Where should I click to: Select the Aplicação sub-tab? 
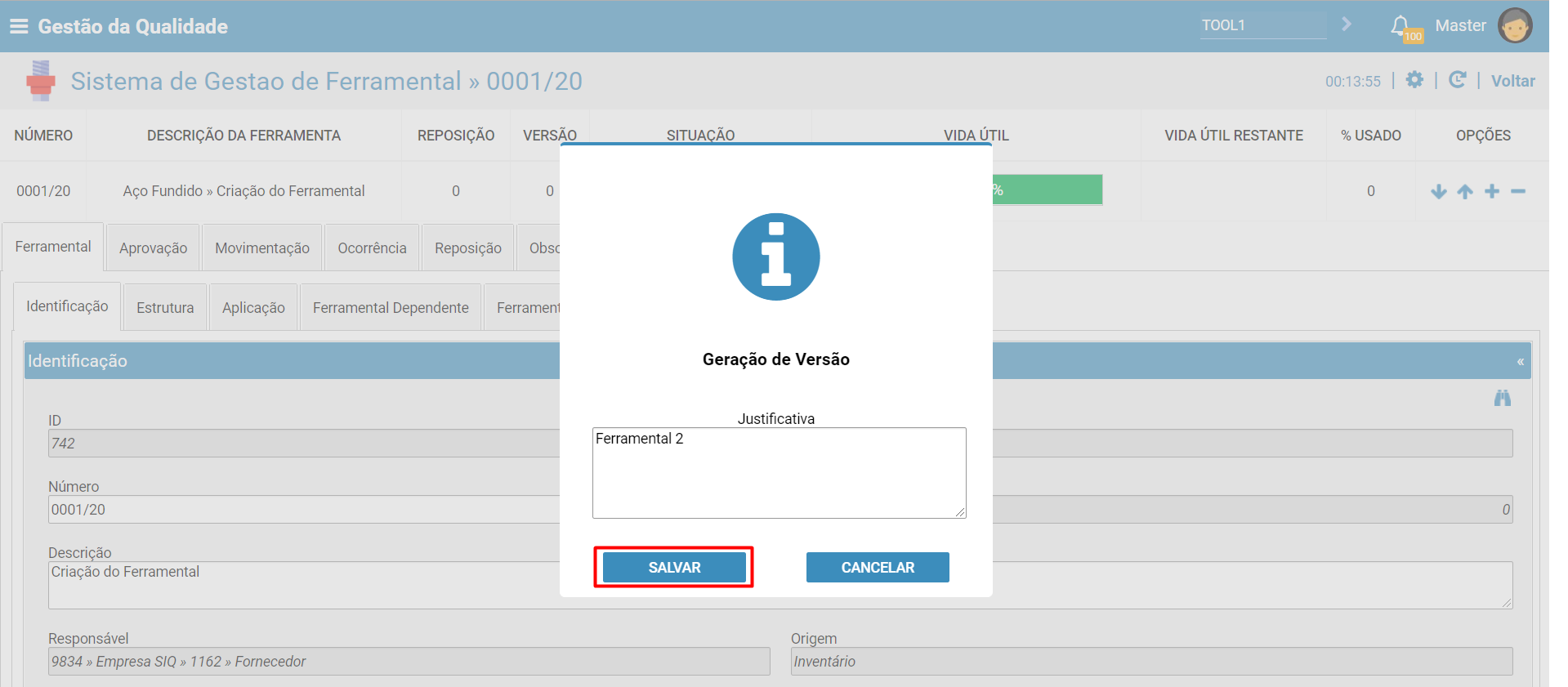253,308
